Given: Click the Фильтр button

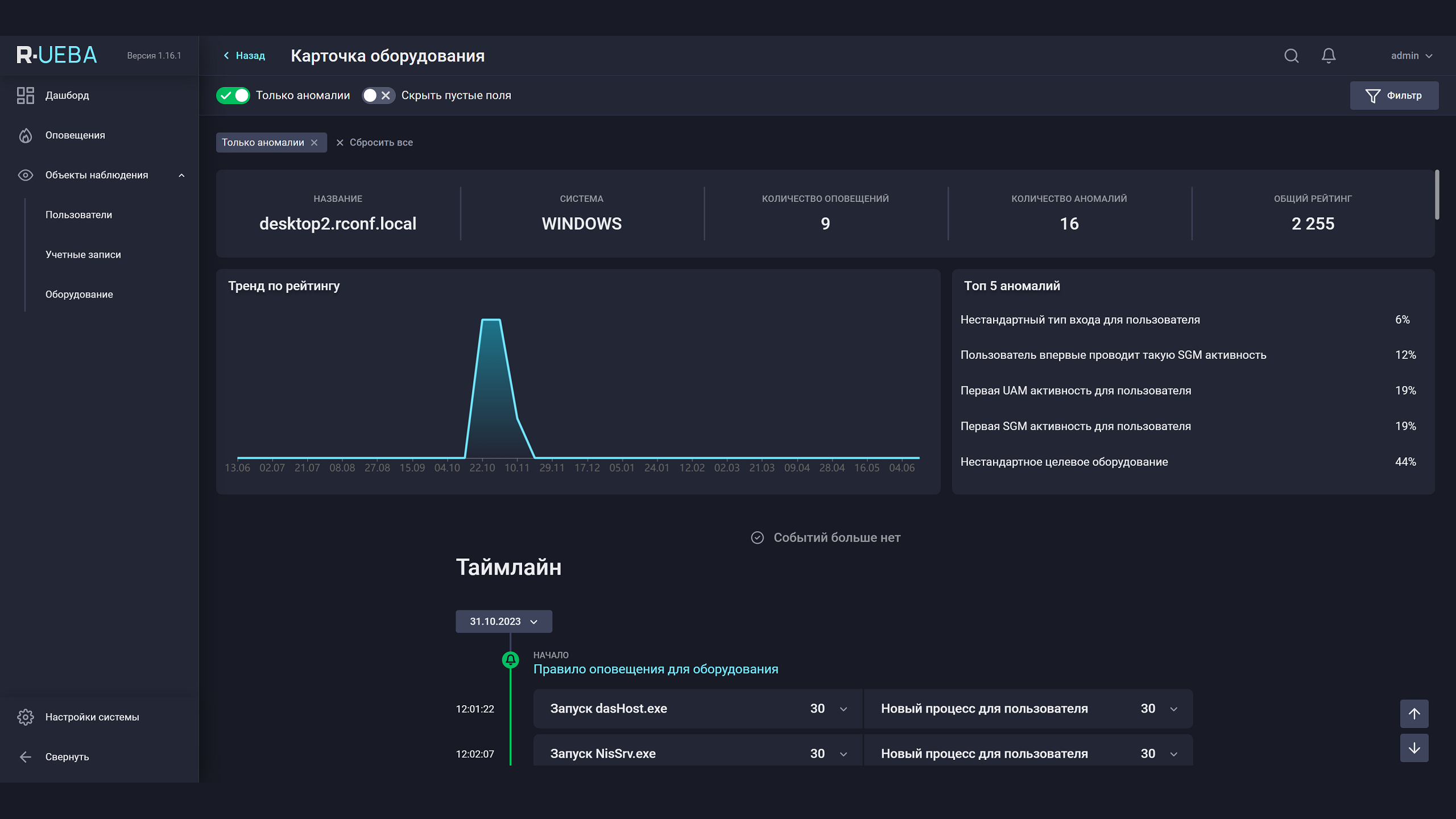Looking at the screenshot, I should click(1394, 96).
